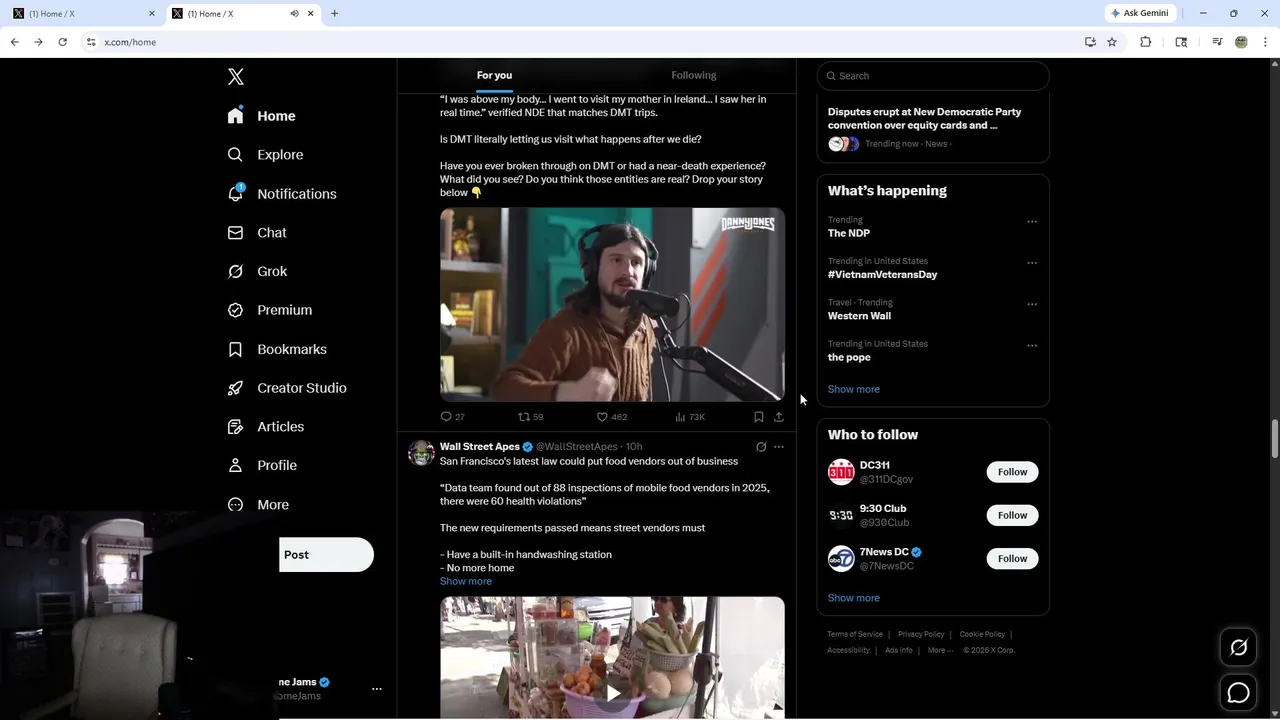
Task: Open more options on Wall Street Apes post
Action: (779, 447)
